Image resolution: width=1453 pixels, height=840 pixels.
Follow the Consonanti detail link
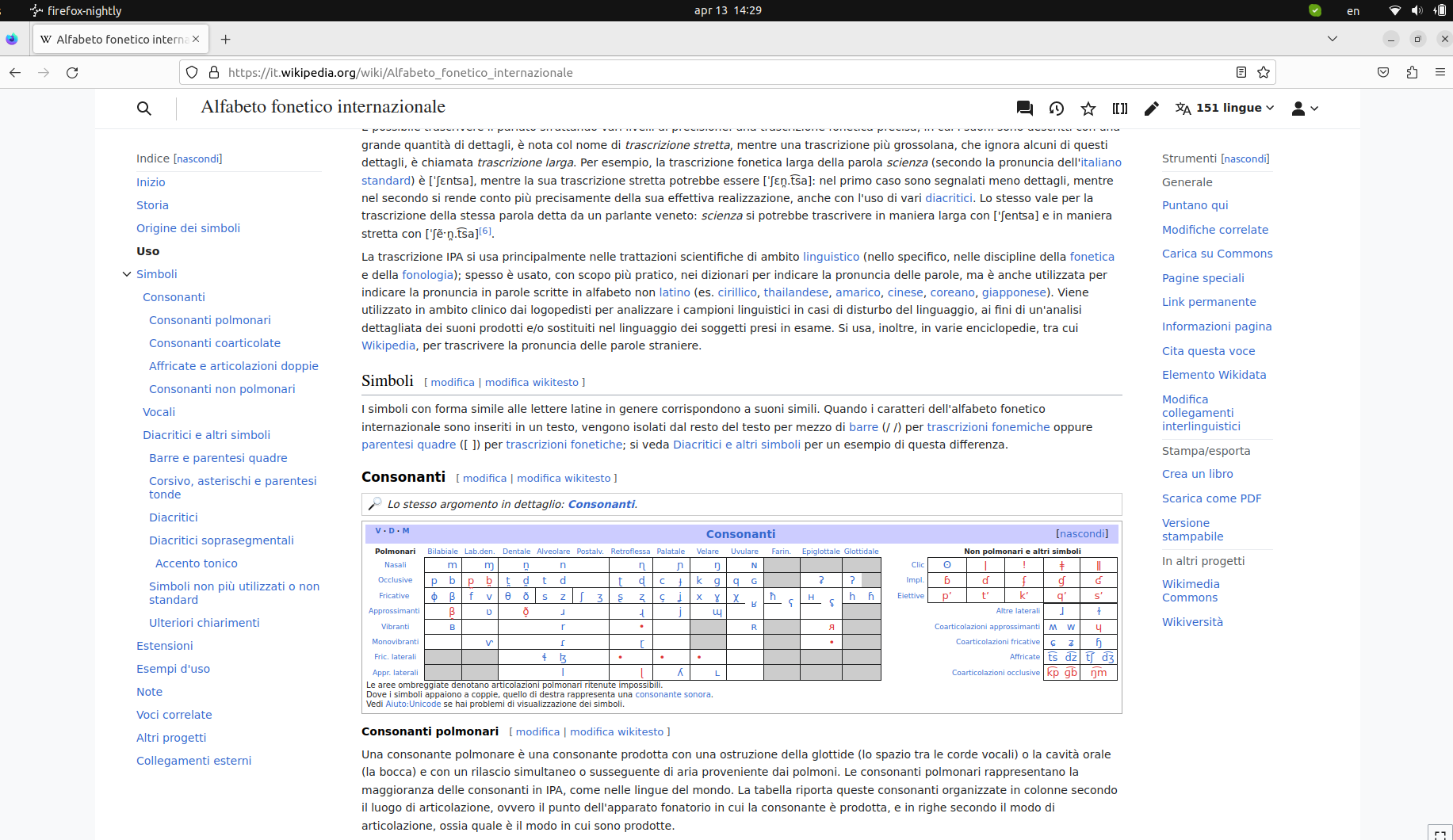pos(602,504)
